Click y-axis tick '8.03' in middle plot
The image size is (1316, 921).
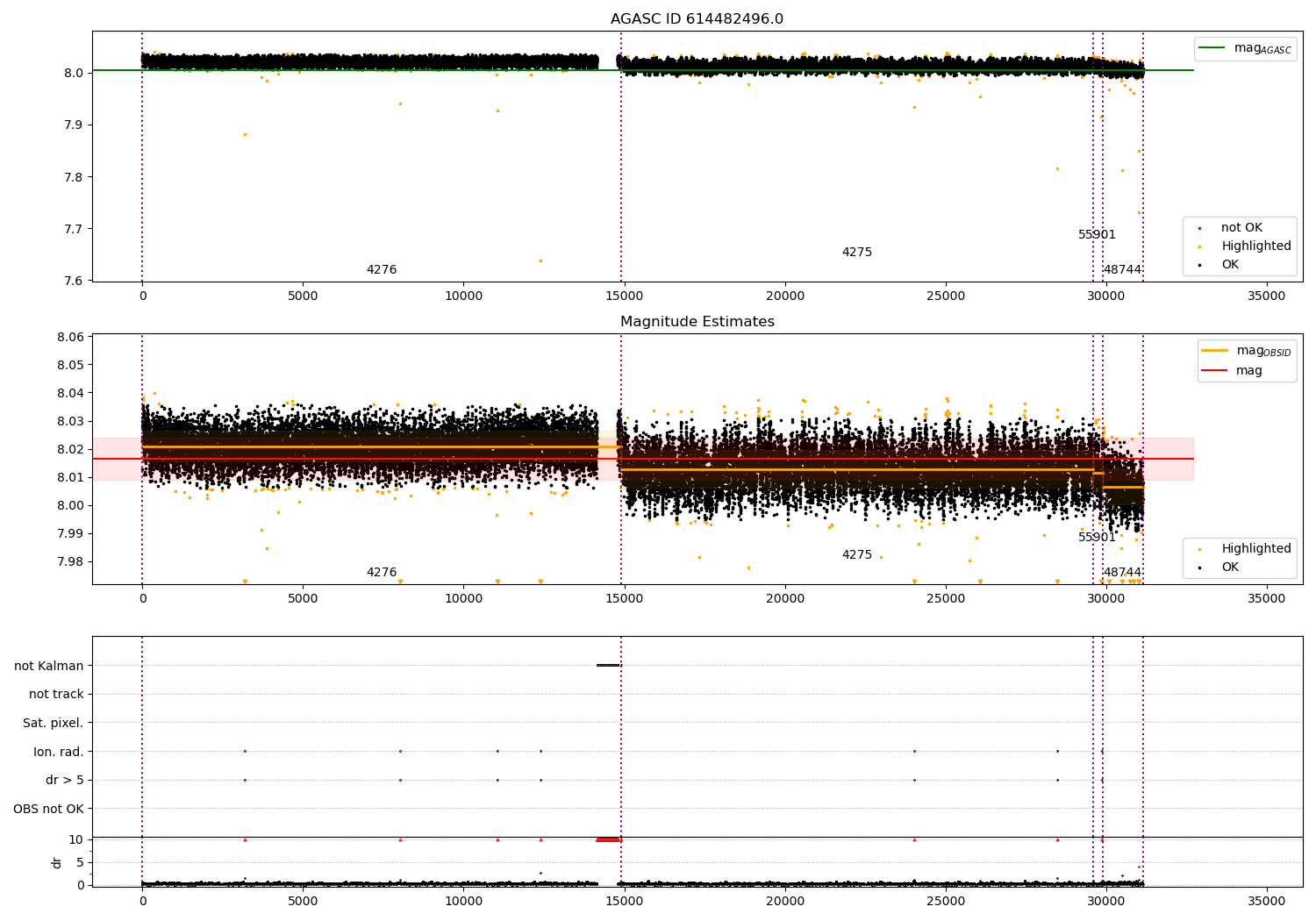click(71, 421)
